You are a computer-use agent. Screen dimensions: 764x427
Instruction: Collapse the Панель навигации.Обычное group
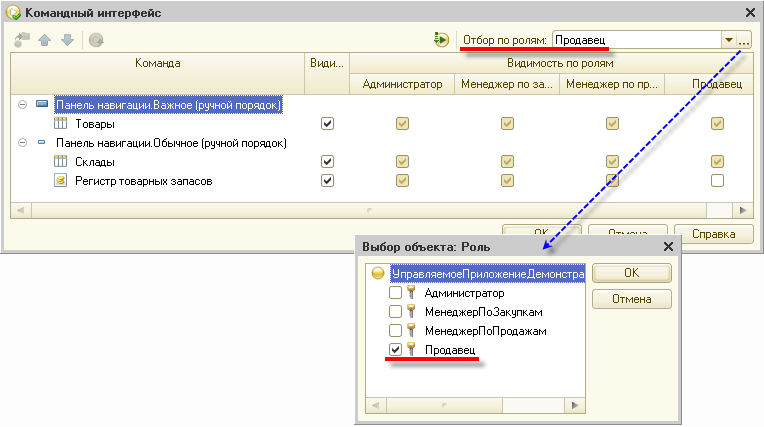22,143
